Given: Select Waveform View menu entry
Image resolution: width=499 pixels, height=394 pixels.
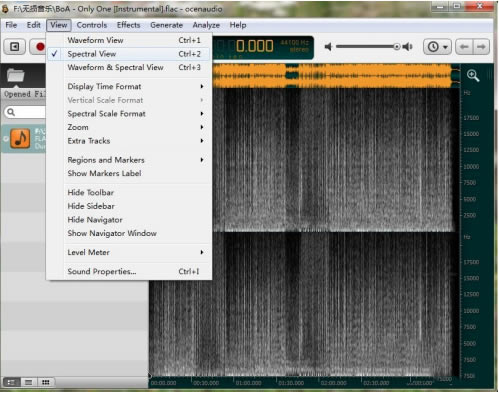Looking at the screenshot, I should point(129,40).
